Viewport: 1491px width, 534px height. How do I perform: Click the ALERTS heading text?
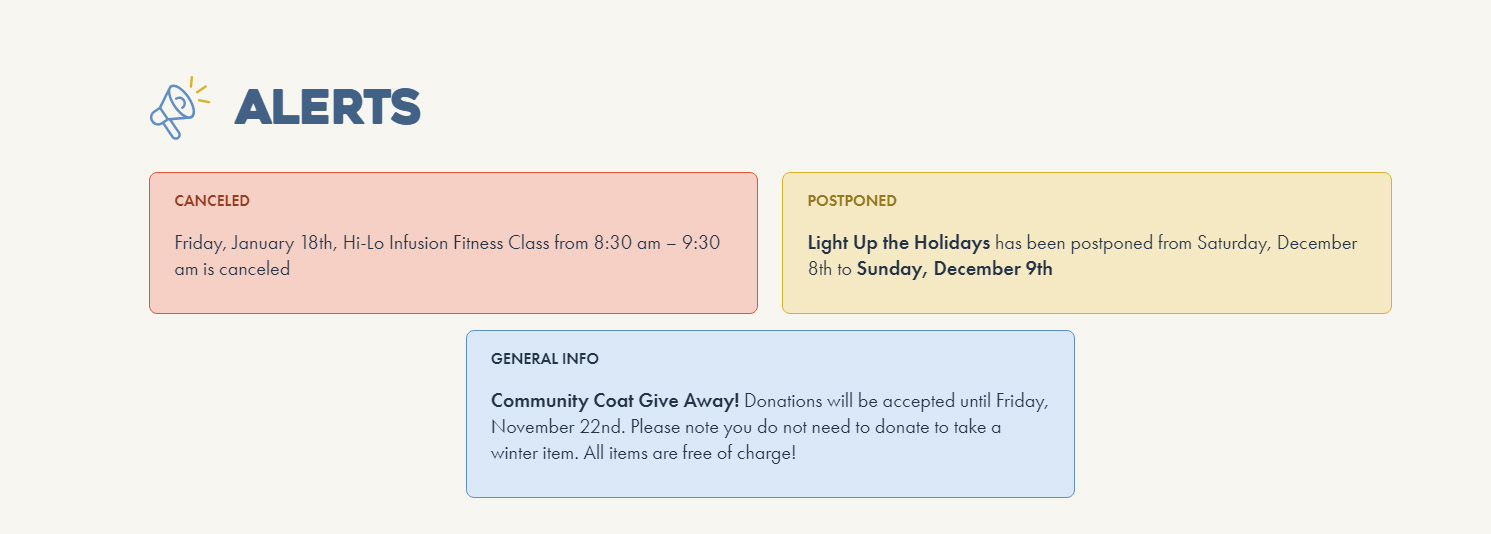(327, 107)
